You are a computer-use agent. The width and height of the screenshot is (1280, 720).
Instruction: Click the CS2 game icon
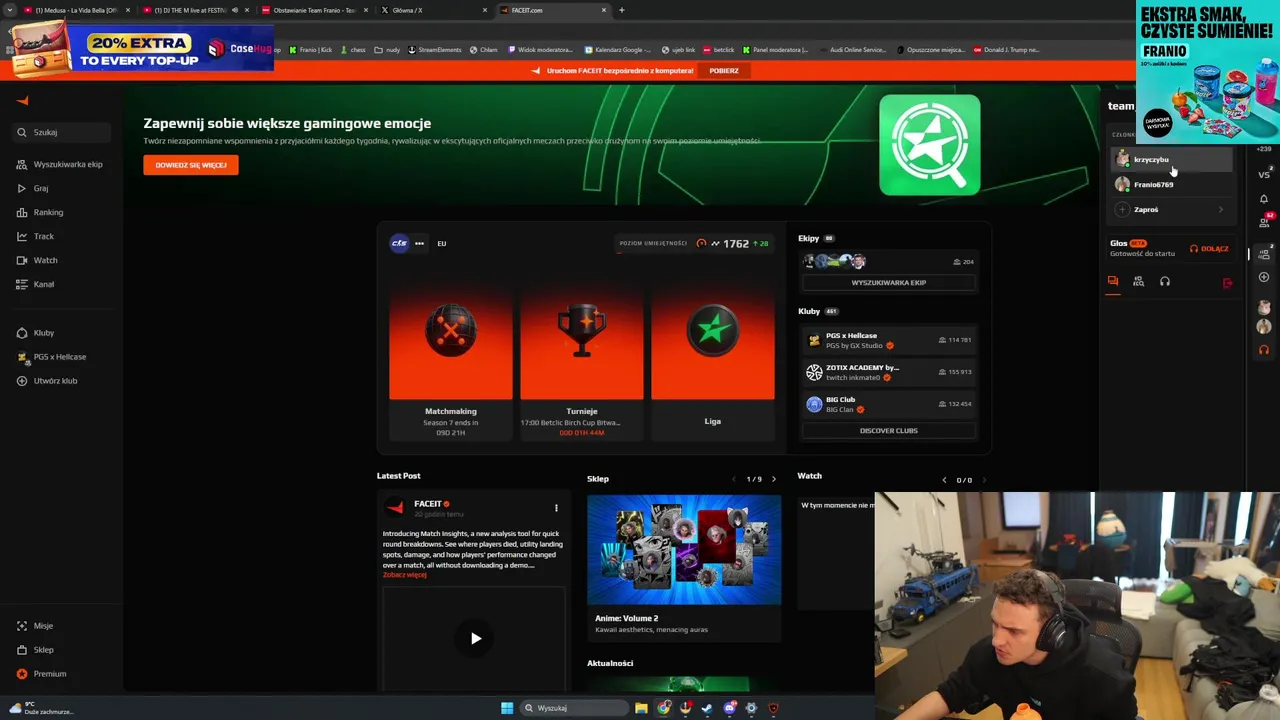(399, 243)
